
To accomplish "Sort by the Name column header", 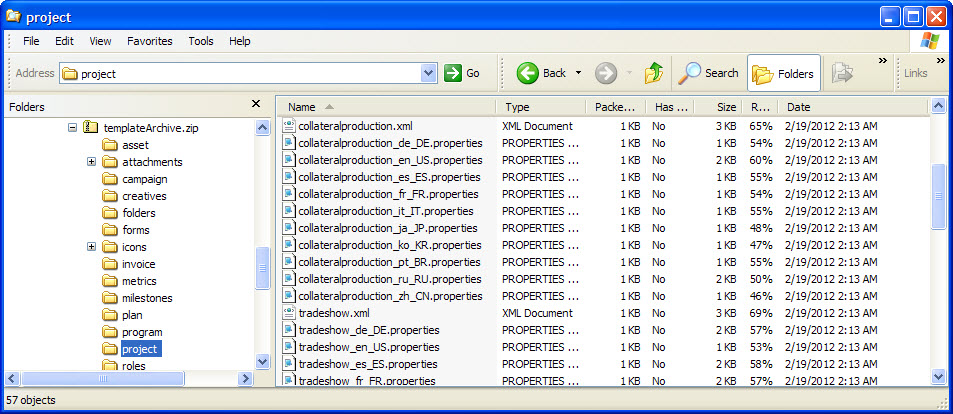I will [388, 107].
